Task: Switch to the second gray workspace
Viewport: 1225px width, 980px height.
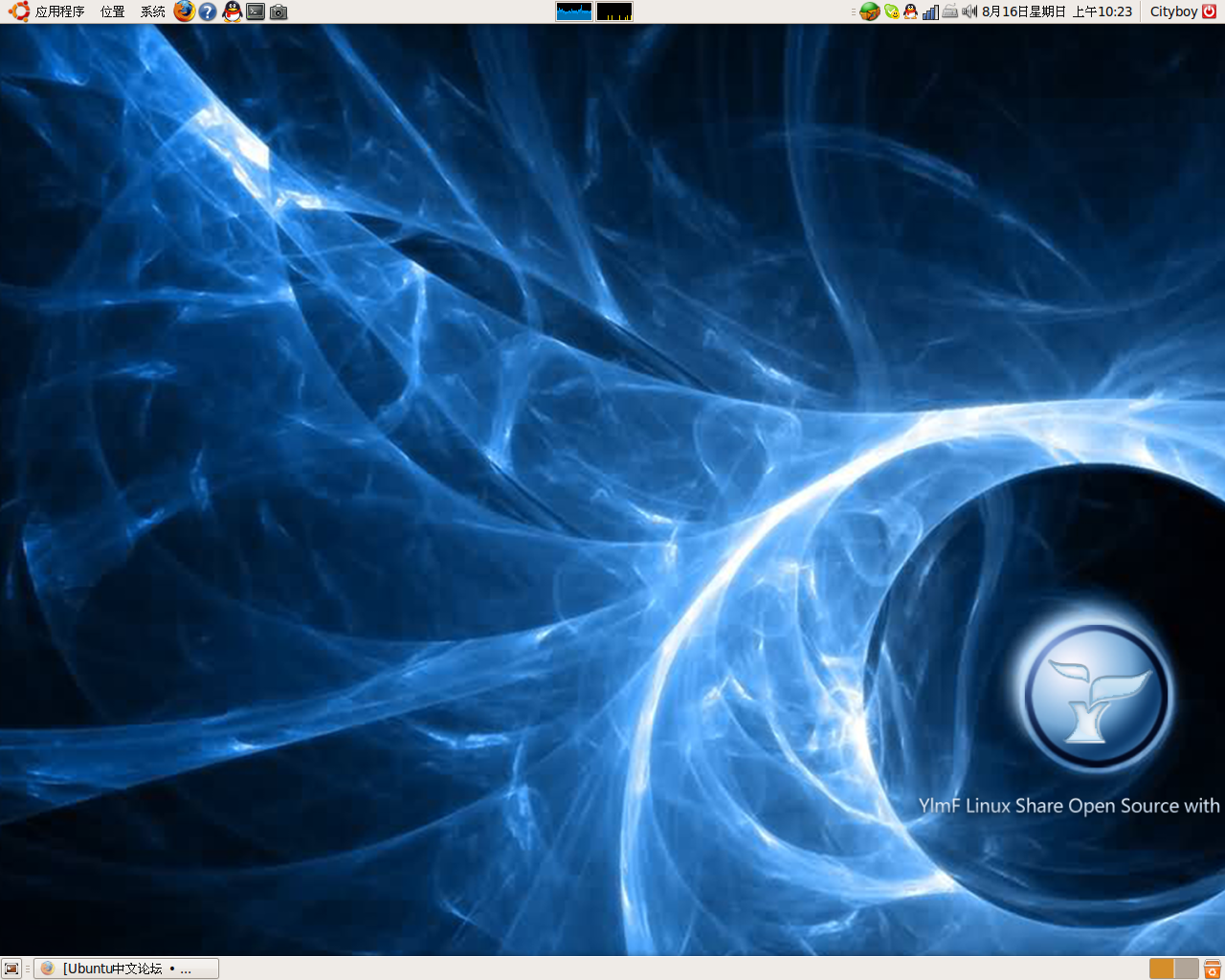Action: click(x=1187, y=969)
